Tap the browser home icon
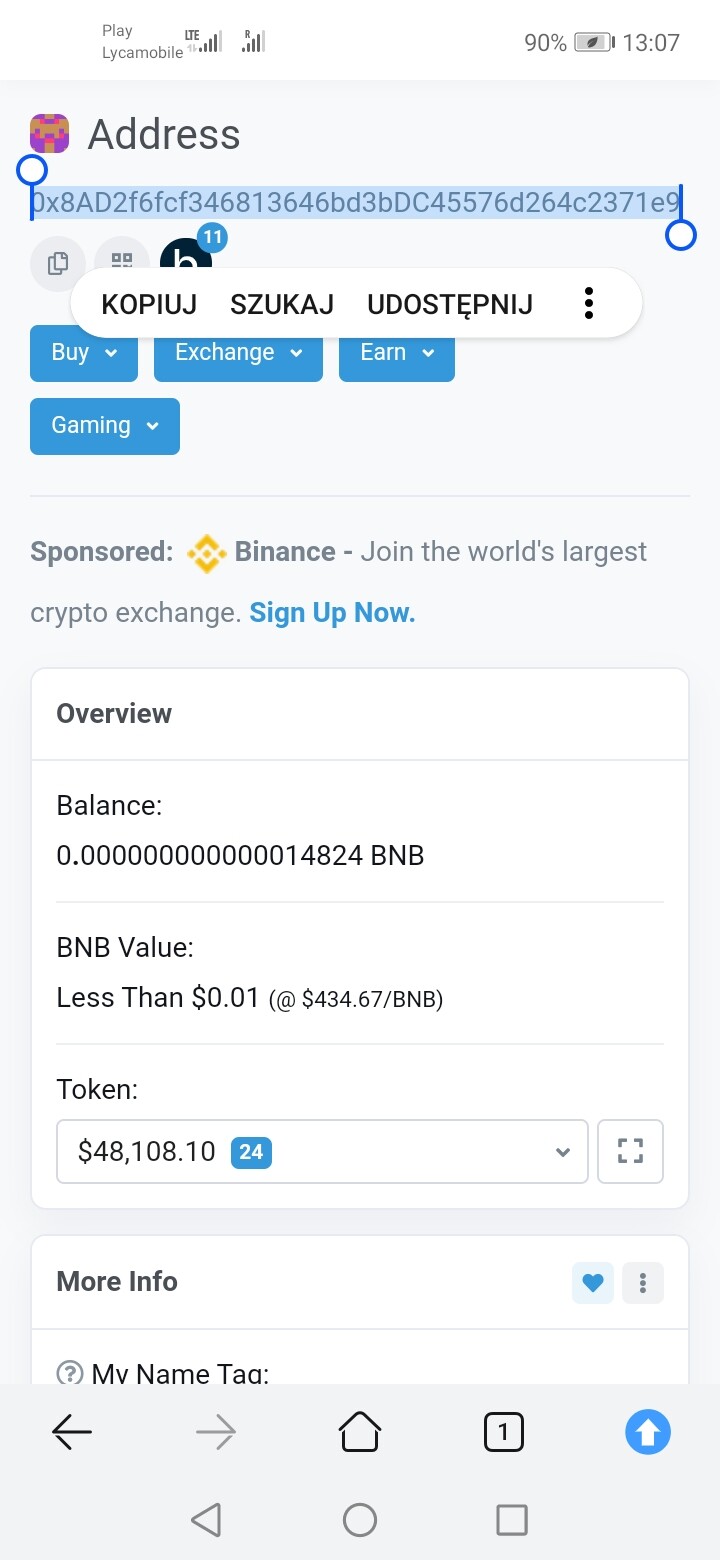This screenshot has width=720, height=1560. (360, 1432)
